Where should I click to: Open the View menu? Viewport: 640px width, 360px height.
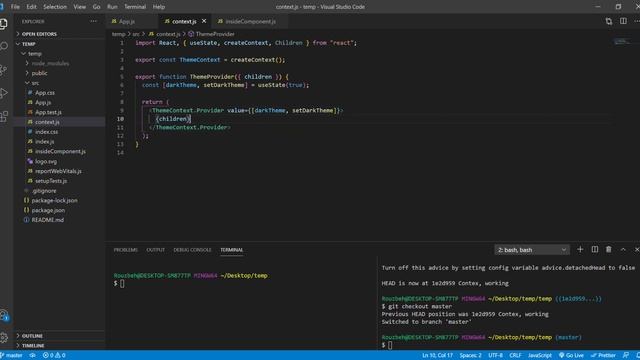point(80,7)
